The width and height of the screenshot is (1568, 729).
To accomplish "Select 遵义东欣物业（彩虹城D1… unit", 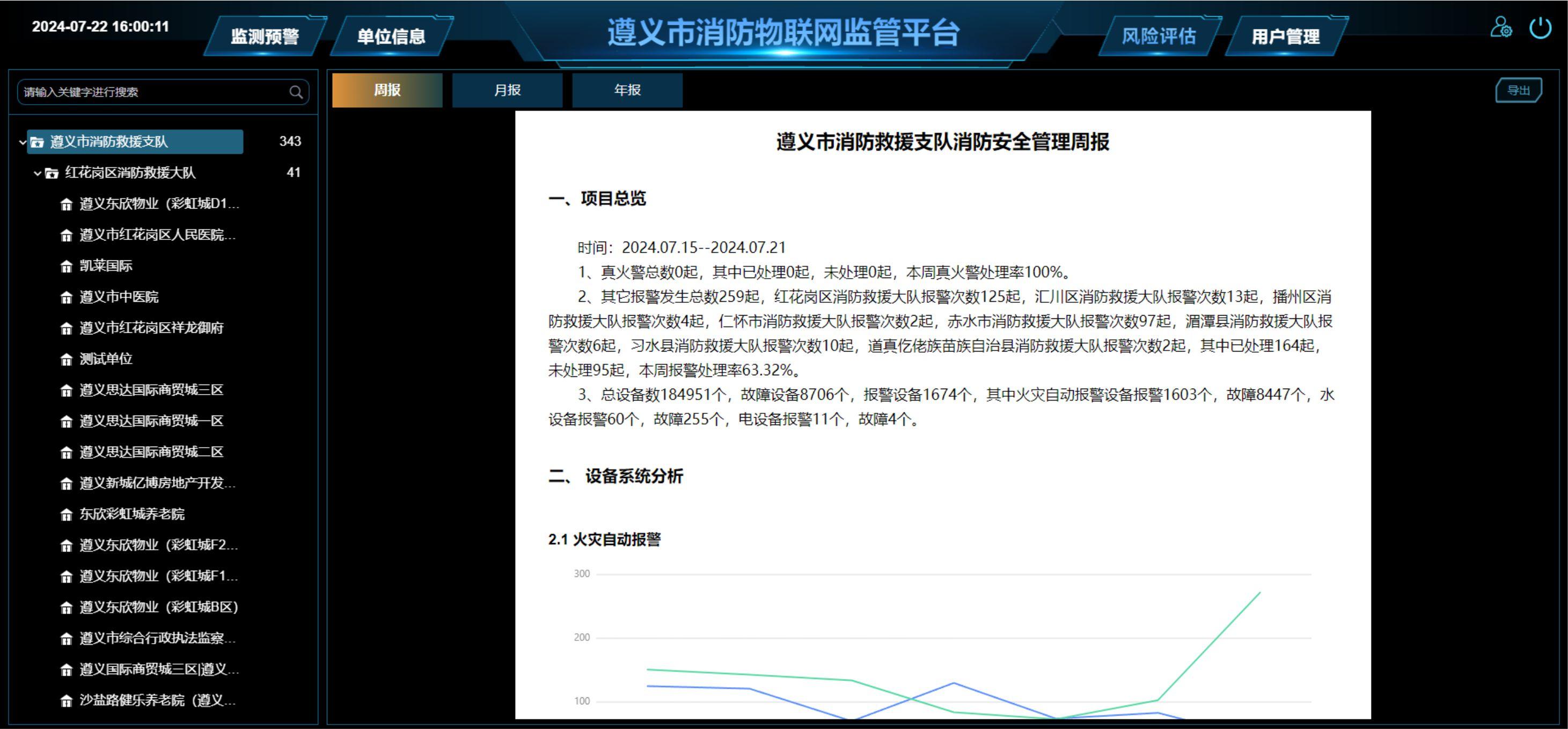I will [159, 203].
